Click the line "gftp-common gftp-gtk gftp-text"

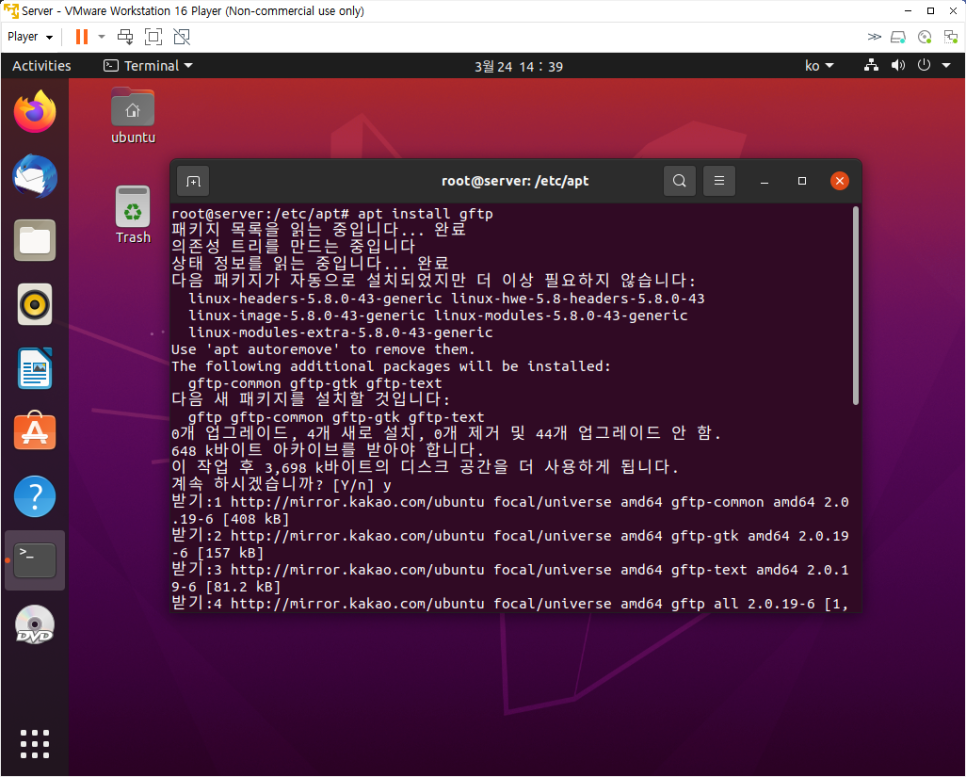(315, 383)
